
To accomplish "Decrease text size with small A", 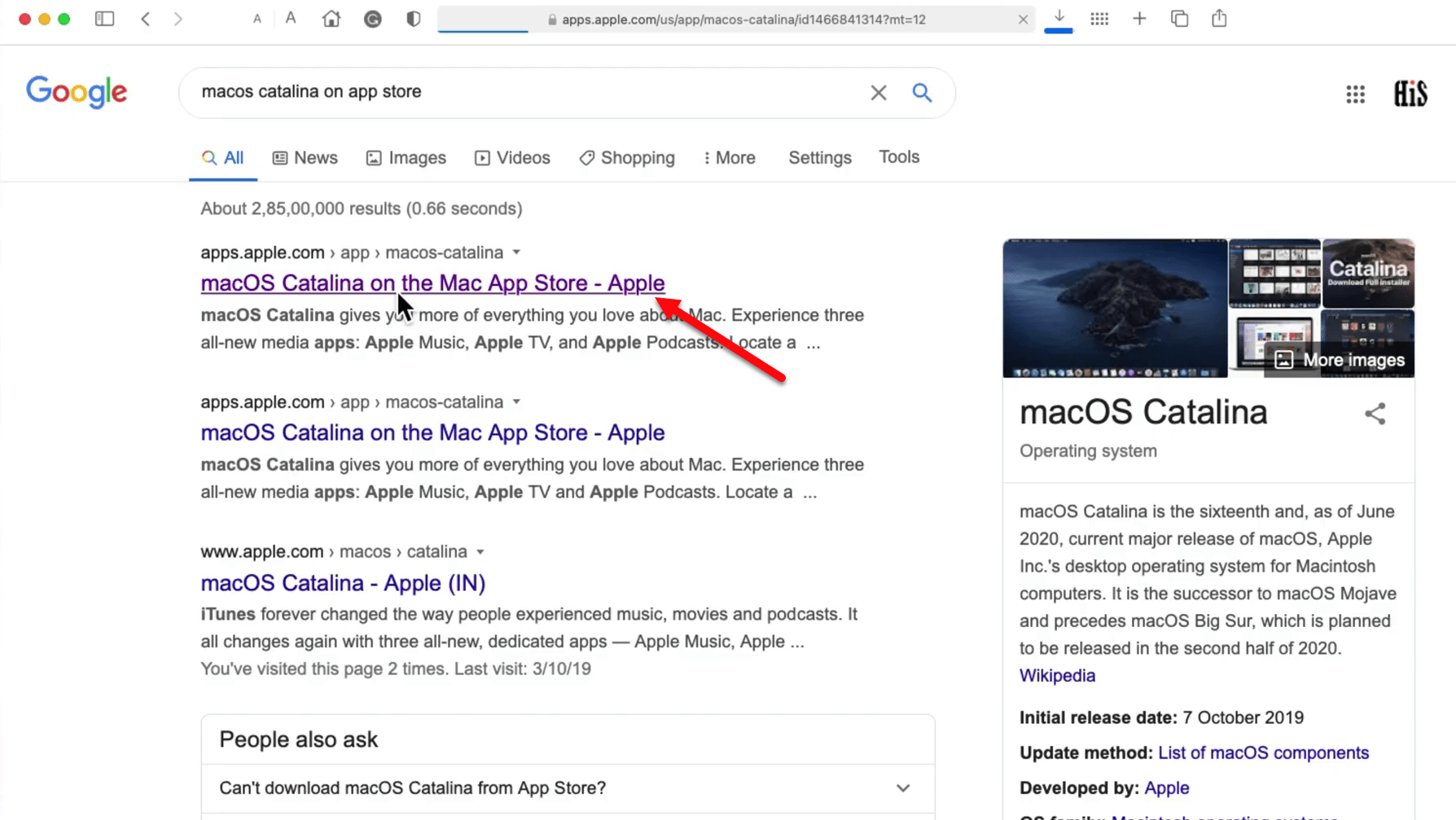I will click(x=257, y=19).
